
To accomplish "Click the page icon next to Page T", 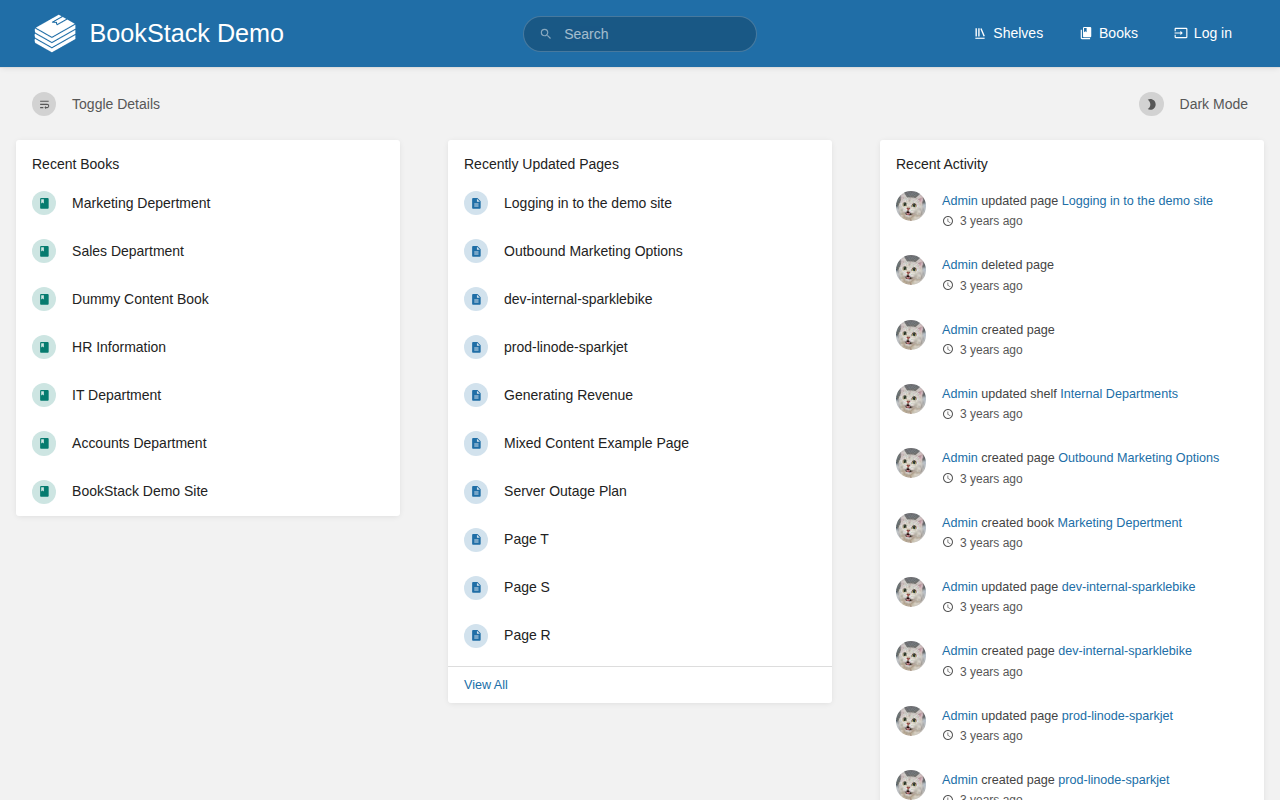I will pyautogui.click(x=475, y=539).
